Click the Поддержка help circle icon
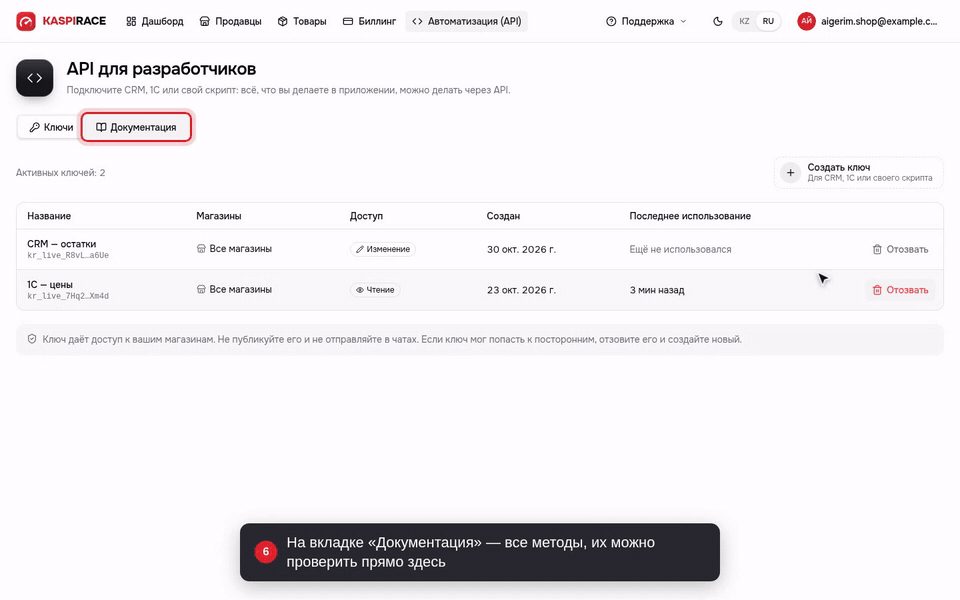The height and width of the screenshot is (600, 960). pos(611,21)
